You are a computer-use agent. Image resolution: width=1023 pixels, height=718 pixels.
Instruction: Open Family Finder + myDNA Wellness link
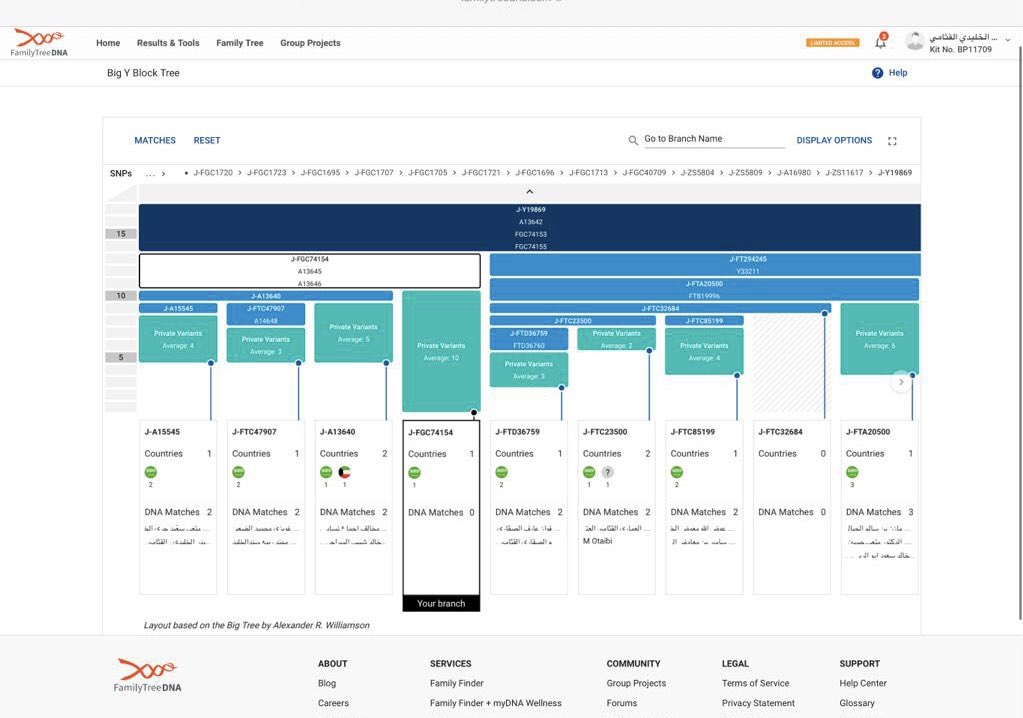click(x=496, y=703)
